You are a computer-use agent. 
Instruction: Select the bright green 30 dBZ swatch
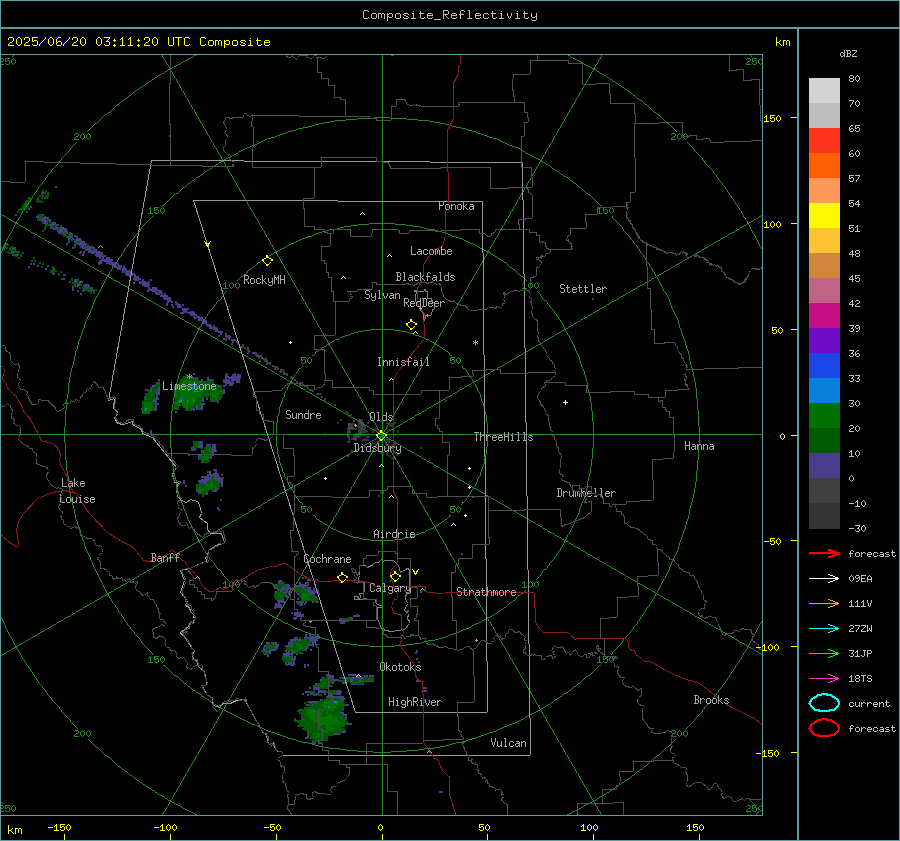pyautogui.click(x=824, y=416)
